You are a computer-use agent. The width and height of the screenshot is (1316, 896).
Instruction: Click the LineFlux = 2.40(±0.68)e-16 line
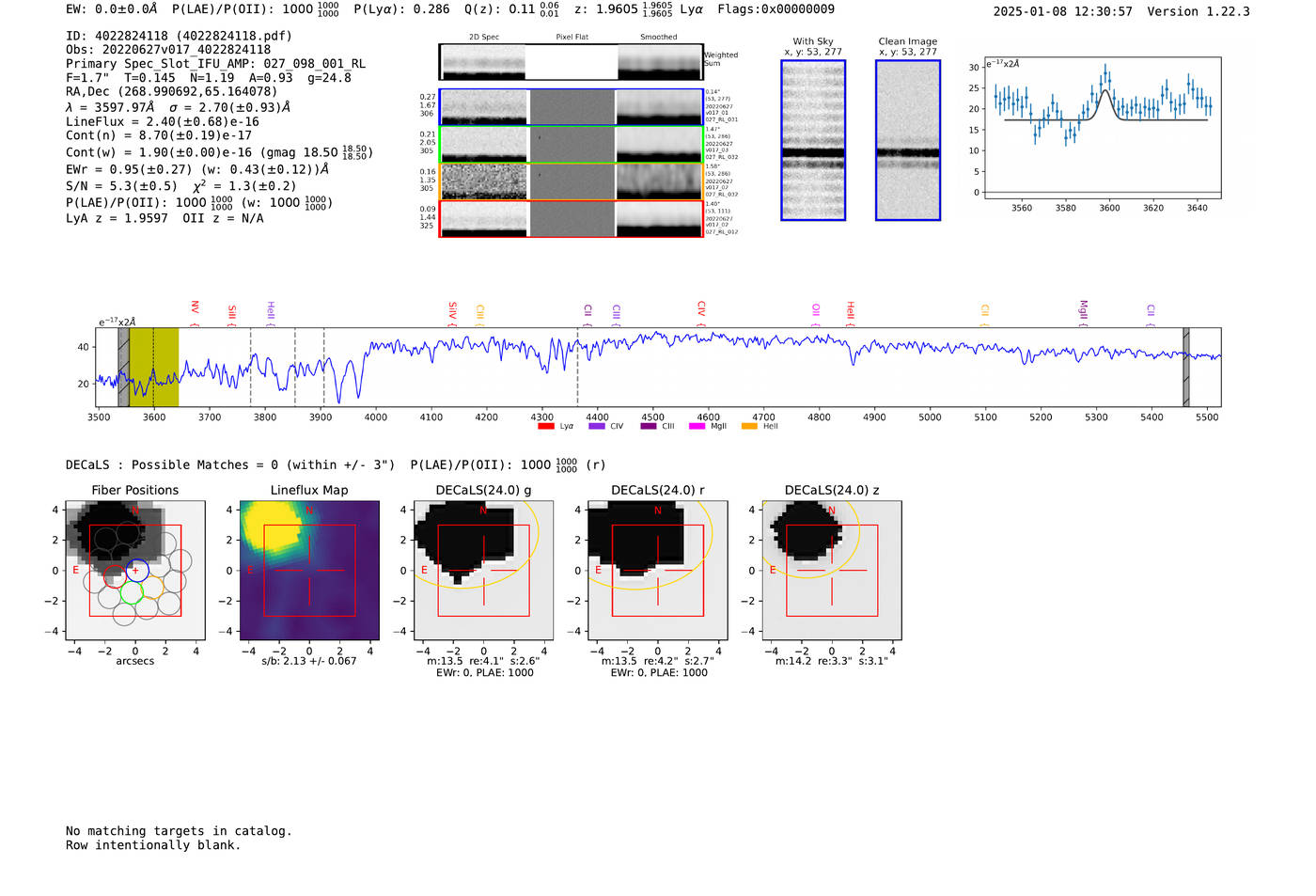163,121
